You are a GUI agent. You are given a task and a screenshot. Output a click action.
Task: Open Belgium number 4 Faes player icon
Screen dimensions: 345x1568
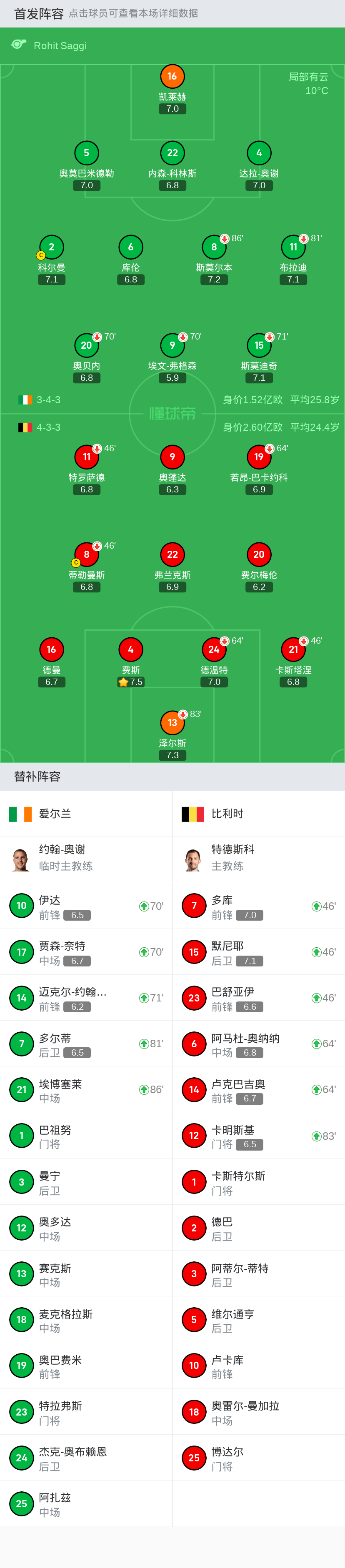pyautogui.click(x=130, y=649)
